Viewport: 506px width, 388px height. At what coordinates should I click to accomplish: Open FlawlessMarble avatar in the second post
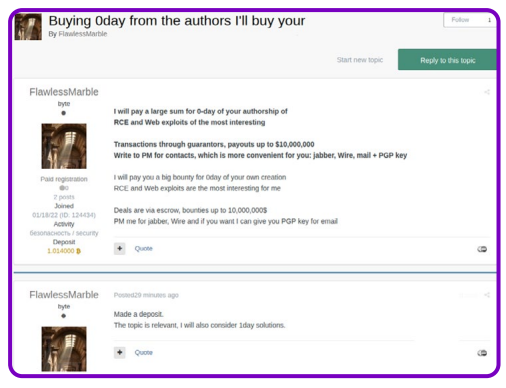[64, 349]
